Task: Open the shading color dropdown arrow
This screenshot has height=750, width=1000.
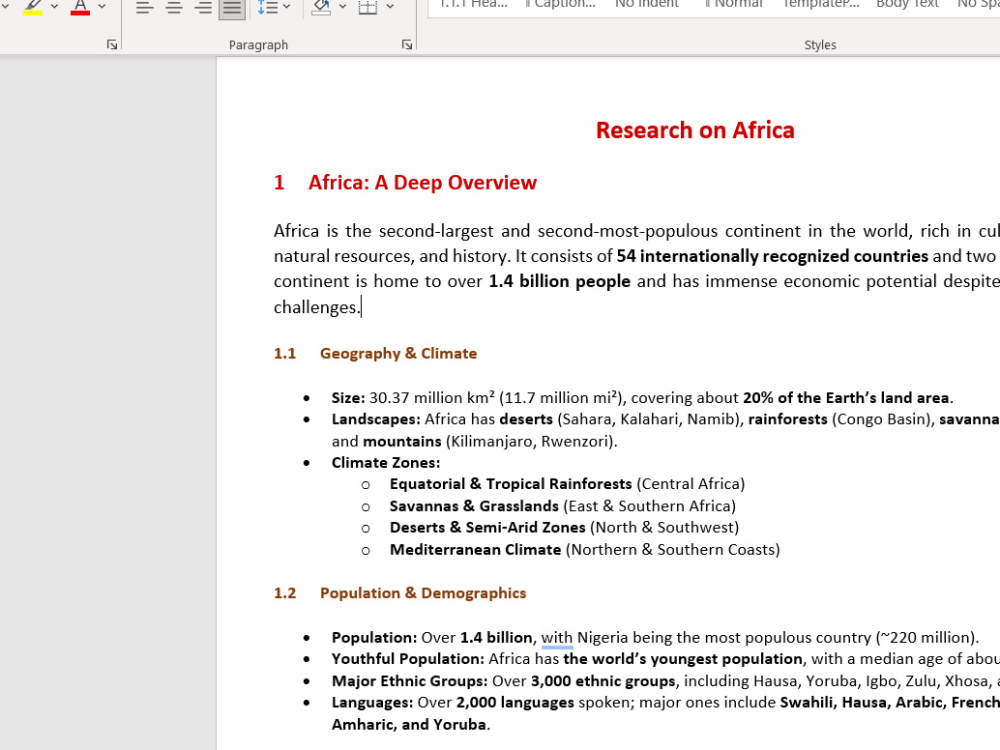Action: click(342, 6)
